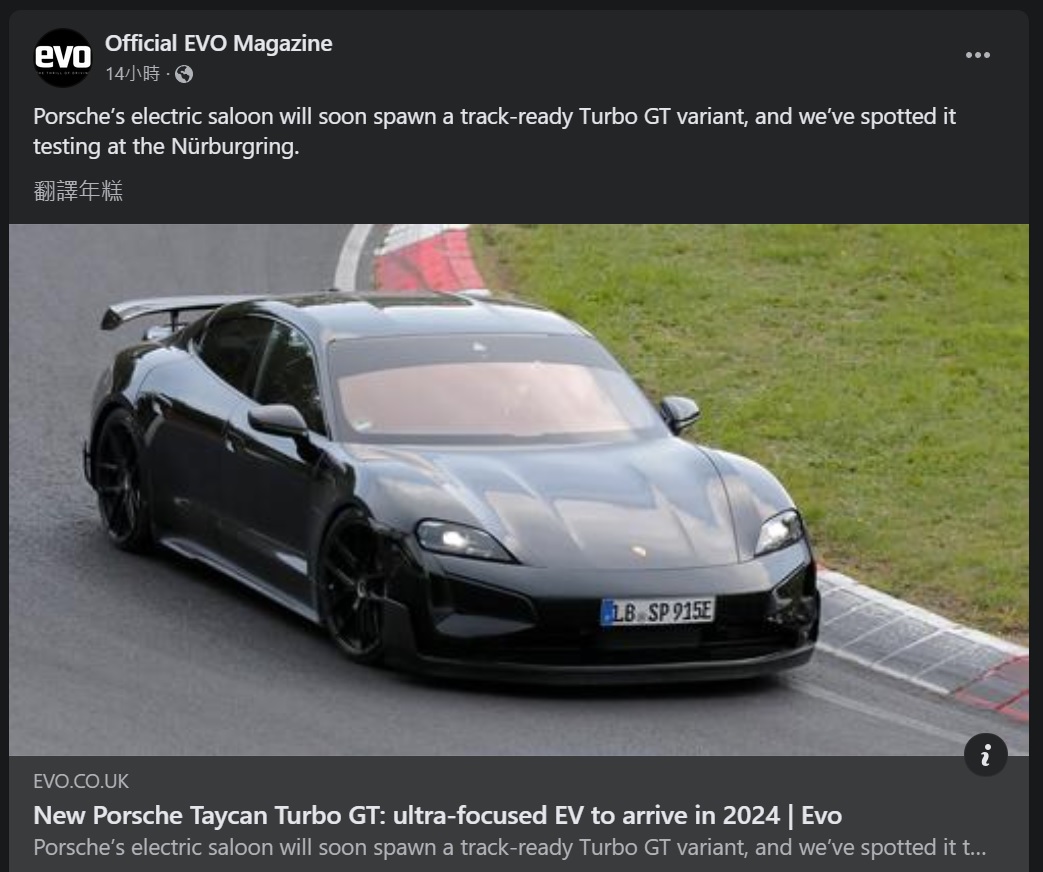Open the New Porsche Taycan Turbo GT headline

coord(438,815)
